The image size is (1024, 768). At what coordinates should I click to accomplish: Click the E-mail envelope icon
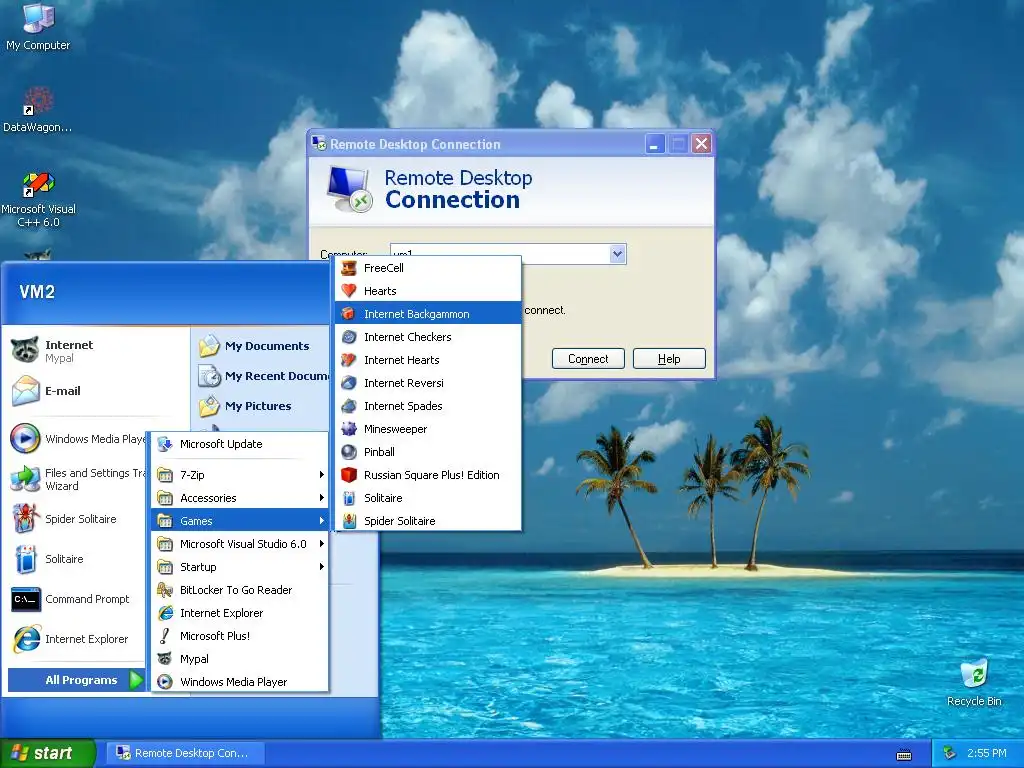(25, 391)
